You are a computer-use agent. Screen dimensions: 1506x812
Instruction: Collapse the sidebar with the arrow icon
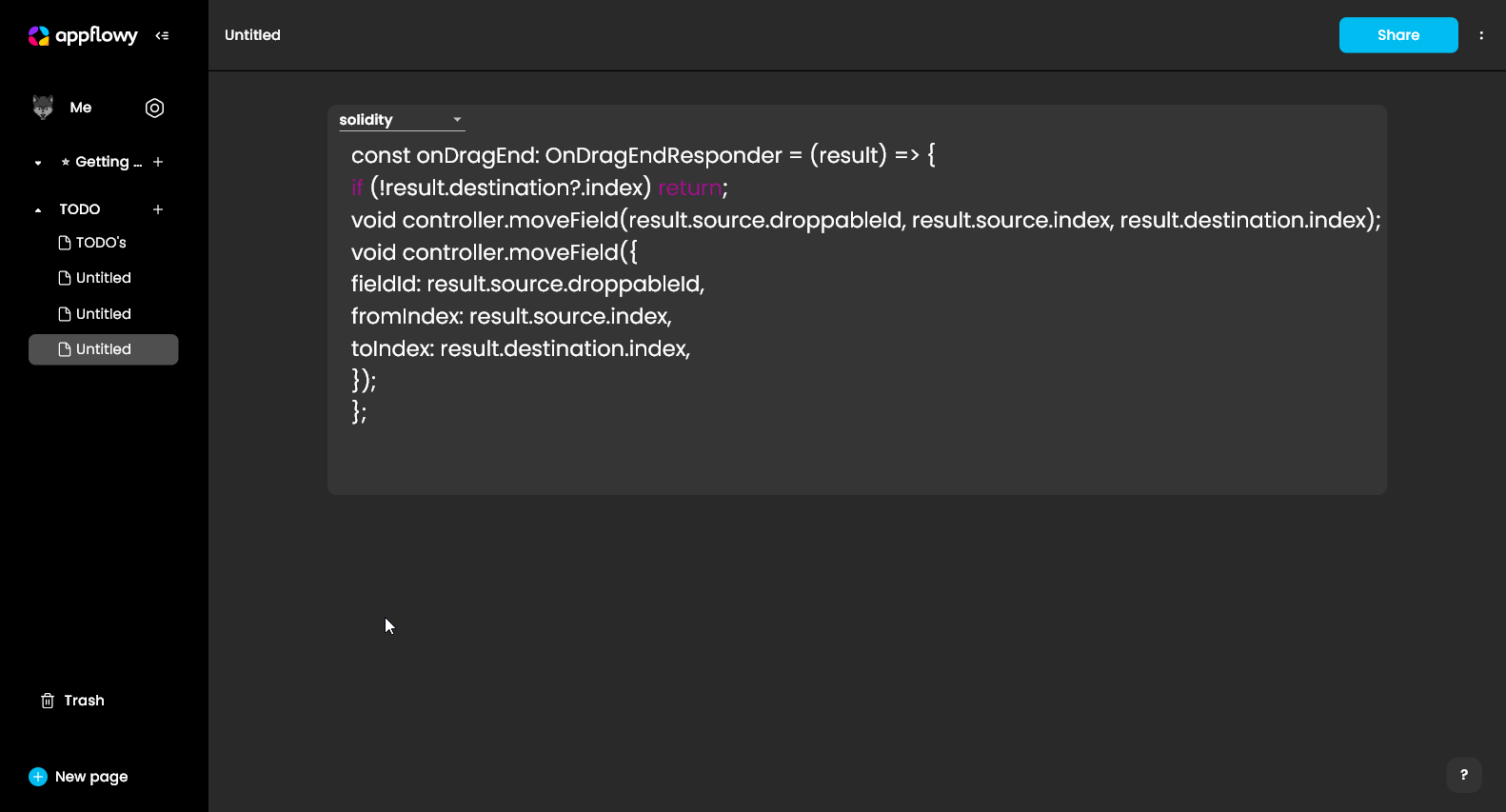162,35
